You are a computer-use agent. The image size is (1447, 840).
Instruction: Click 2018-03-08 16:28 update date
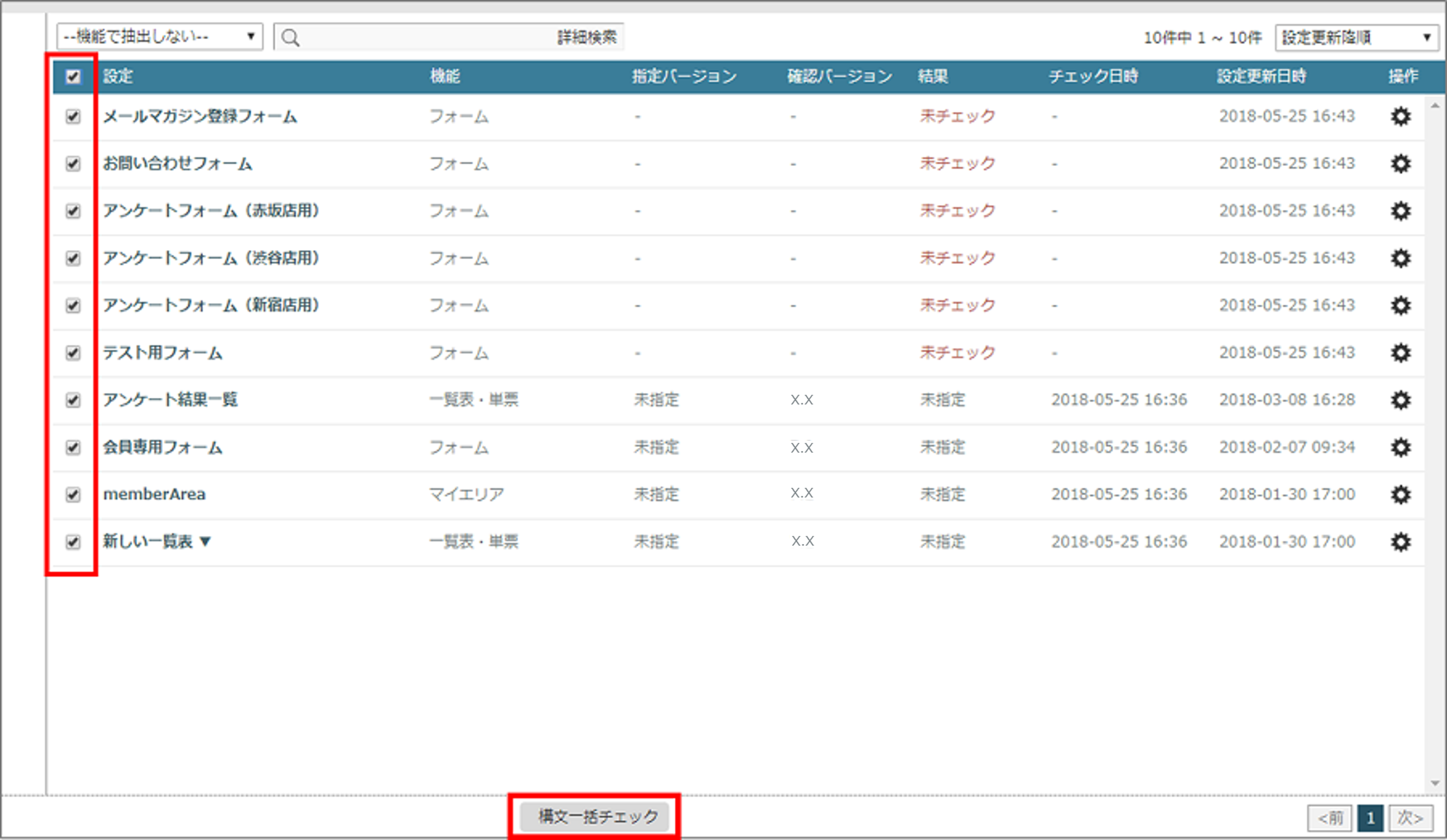(x=1288, y=400)
